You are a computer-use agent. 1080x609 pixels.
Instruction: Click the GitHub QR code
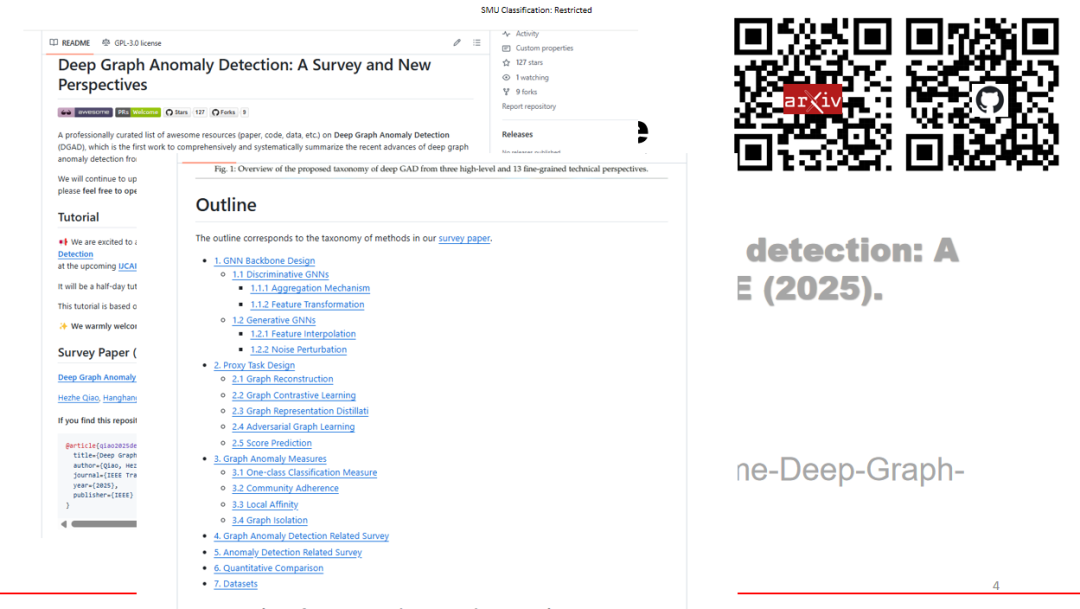pos(982,94)
